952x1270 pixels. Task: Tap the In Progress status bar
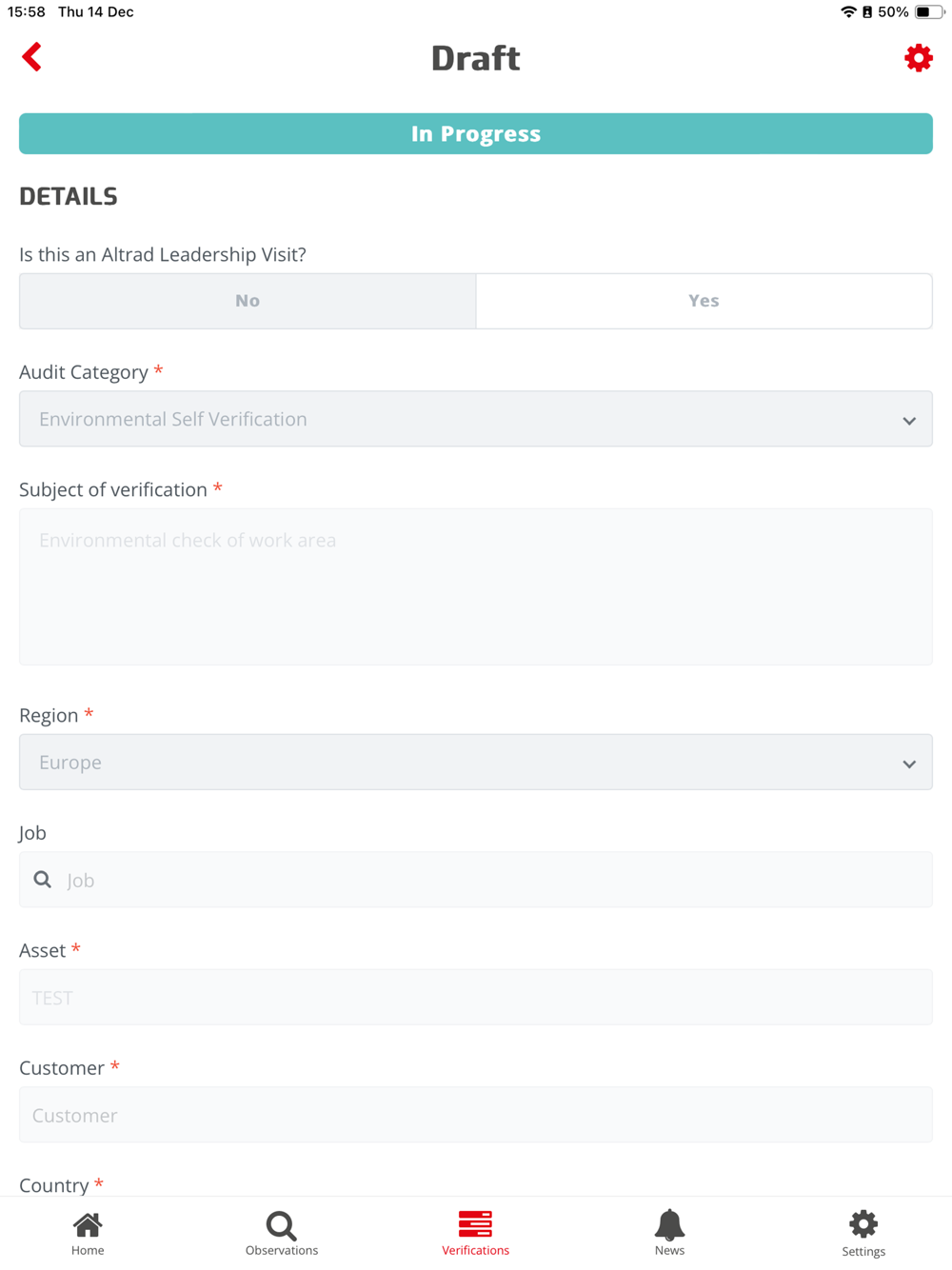click(475, 134)
